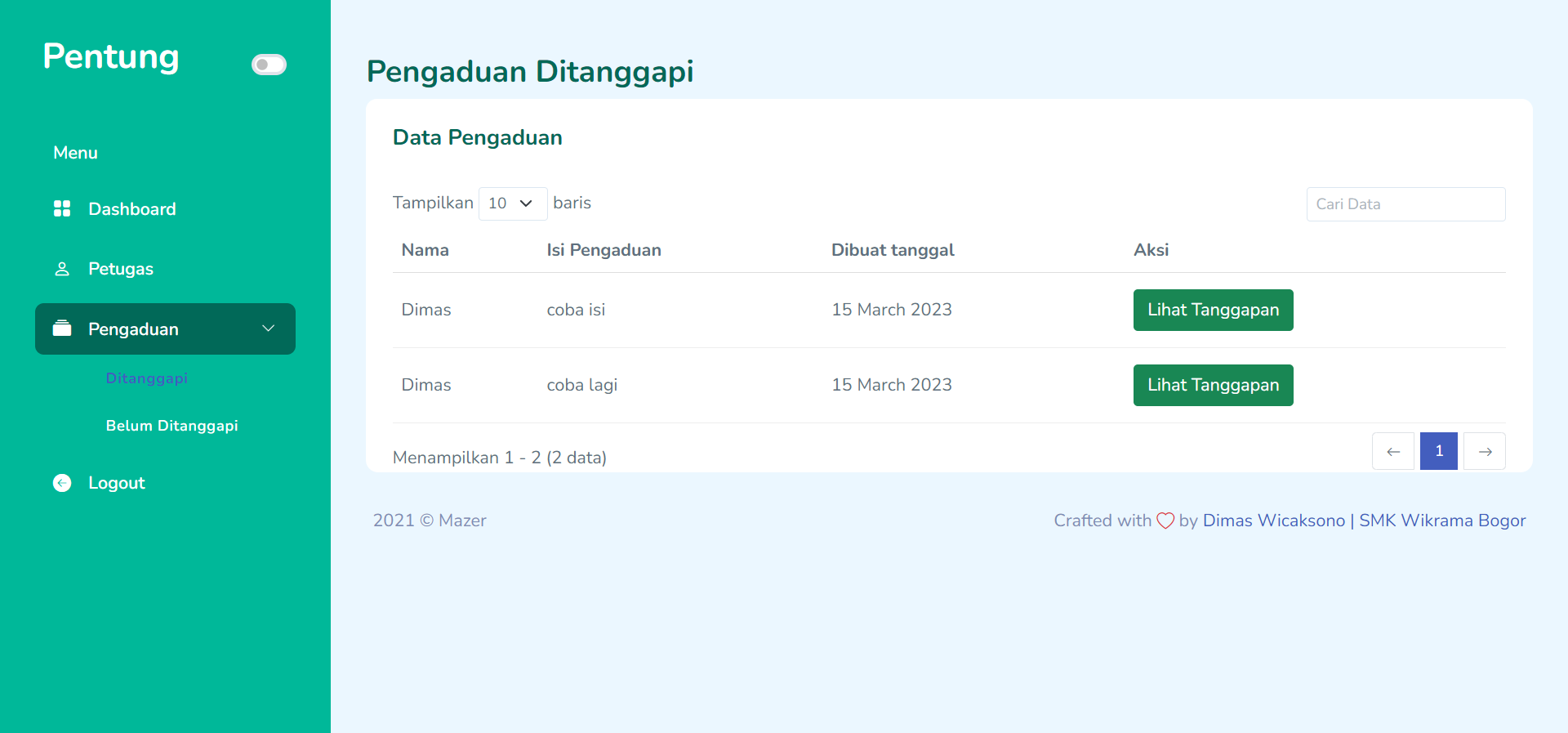The width and height of the screenshot is (1568, 733).
Task: Go to next page with right arrow
Action: coord(1485,451)
